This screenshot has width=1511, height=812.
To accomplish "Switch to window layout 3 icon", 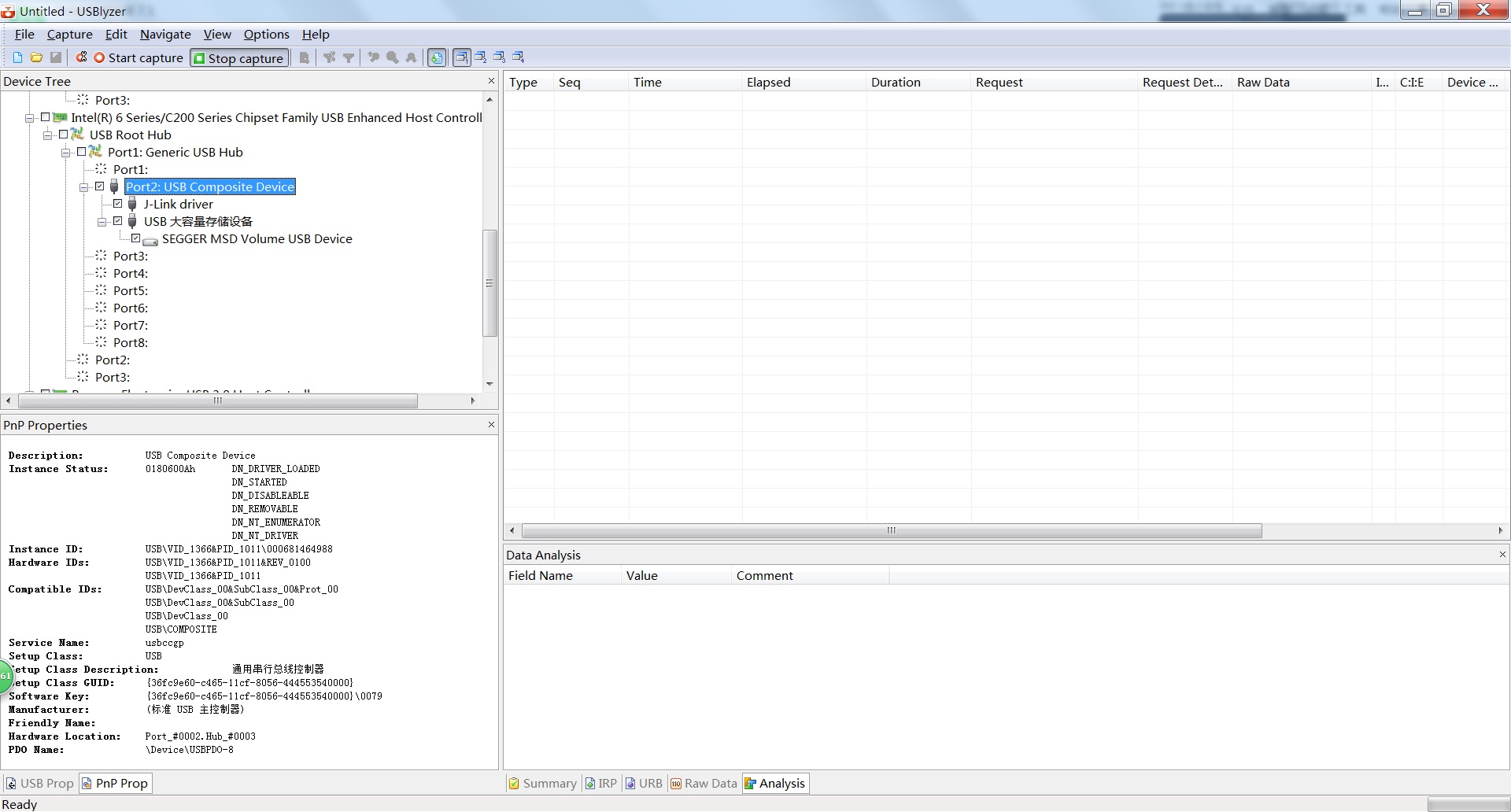I will [x=499, y=57].
